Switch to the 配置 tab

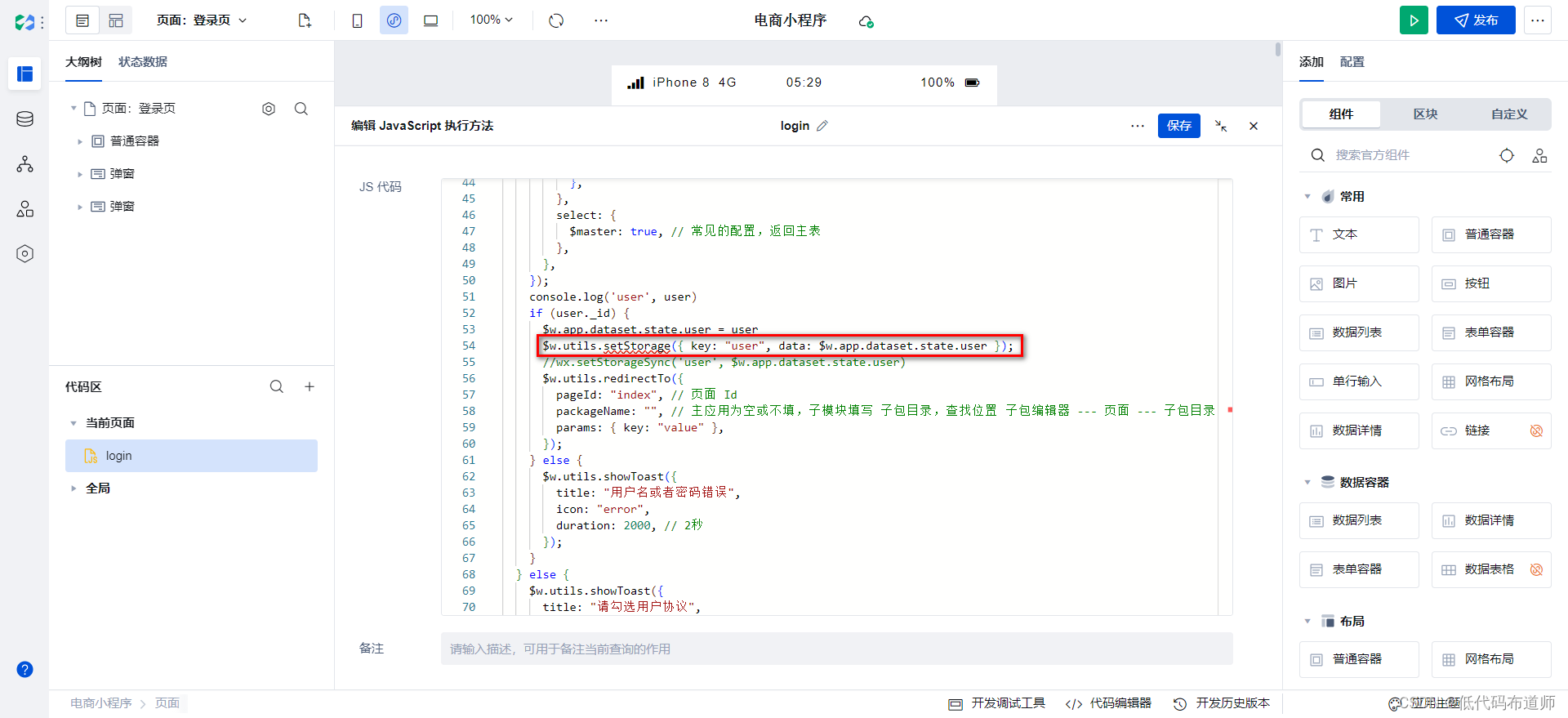click(1352, 62)
